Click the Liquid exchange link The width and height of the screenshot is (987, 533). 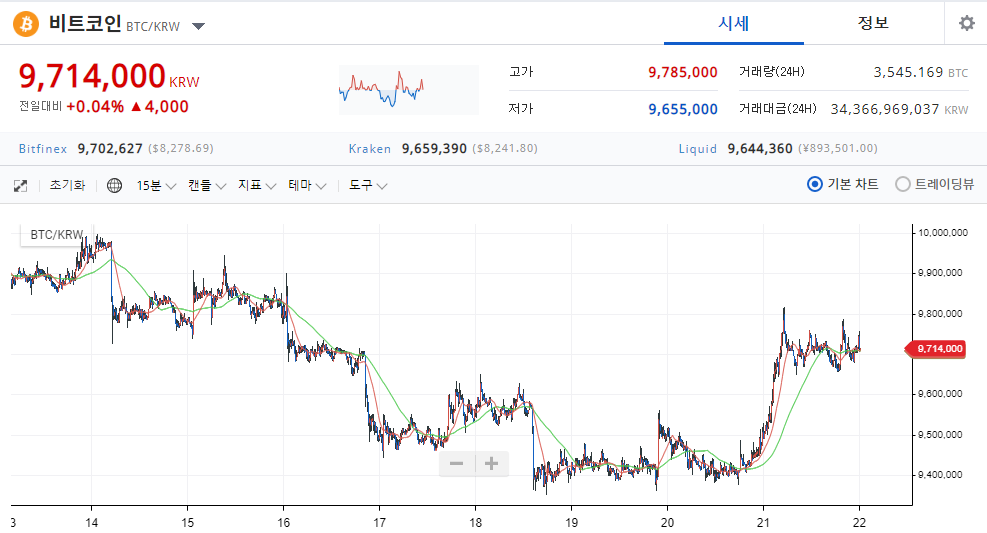tap(697, 149)
